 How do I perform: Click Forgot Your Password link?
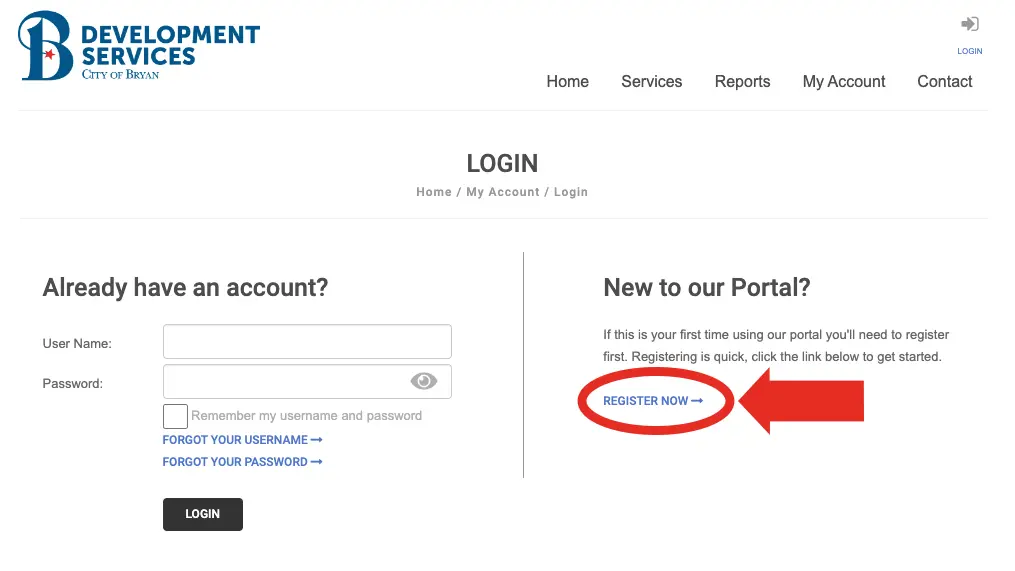pos(235,462)
